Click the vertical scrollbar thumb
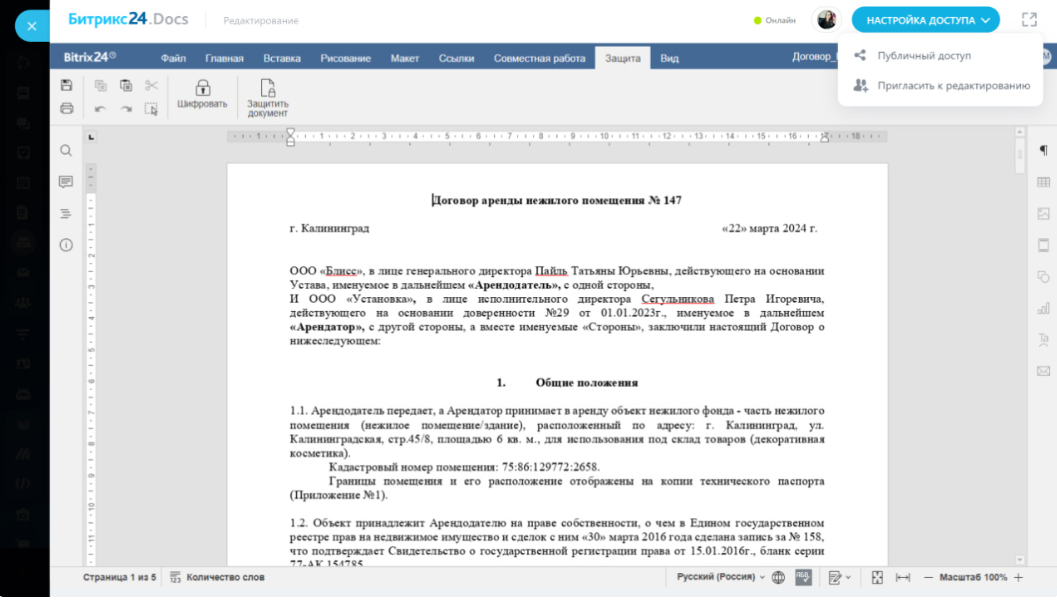This screenshot has width=1057, height=601. point(1019,154)
